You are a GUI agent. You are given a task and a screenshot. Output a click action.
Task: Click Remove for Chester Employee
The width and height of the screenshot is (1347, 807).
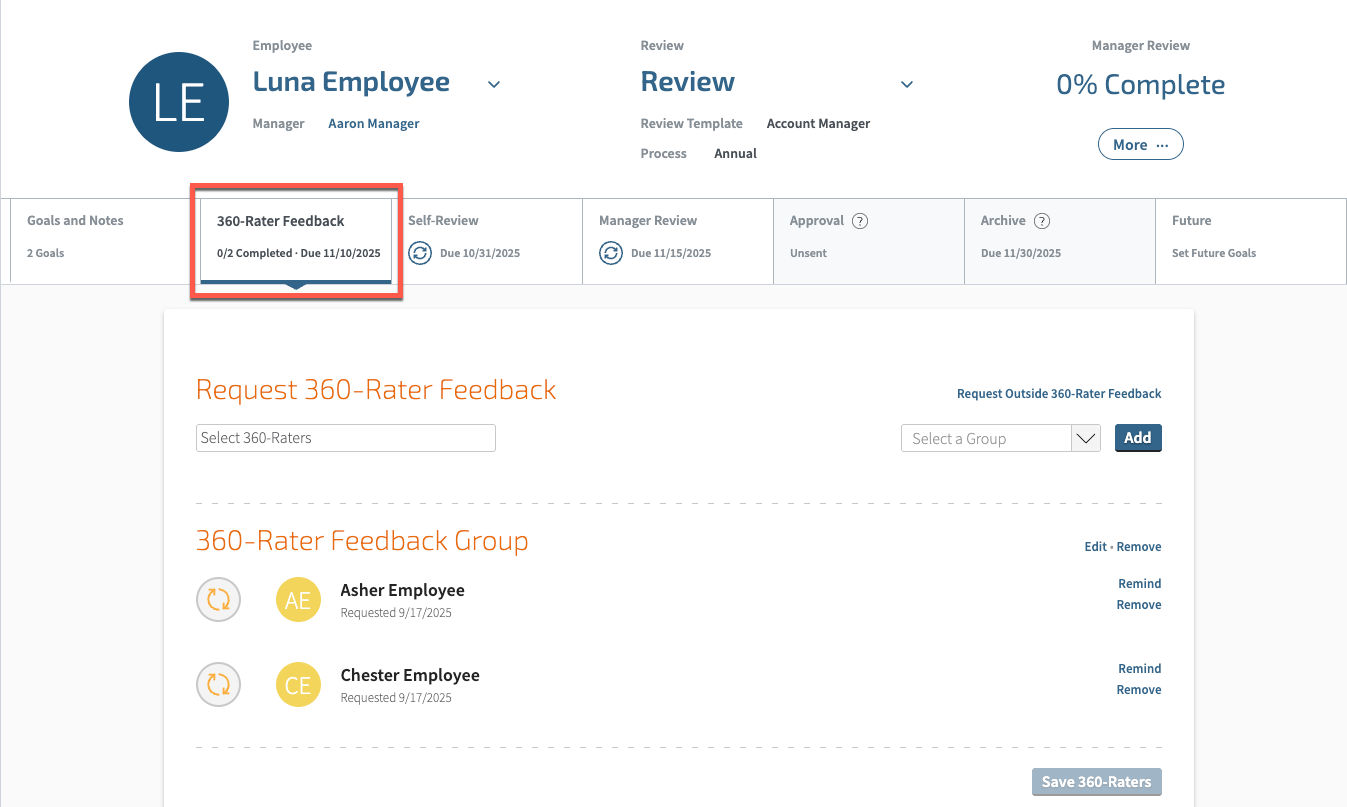[x=1139, y=690]
